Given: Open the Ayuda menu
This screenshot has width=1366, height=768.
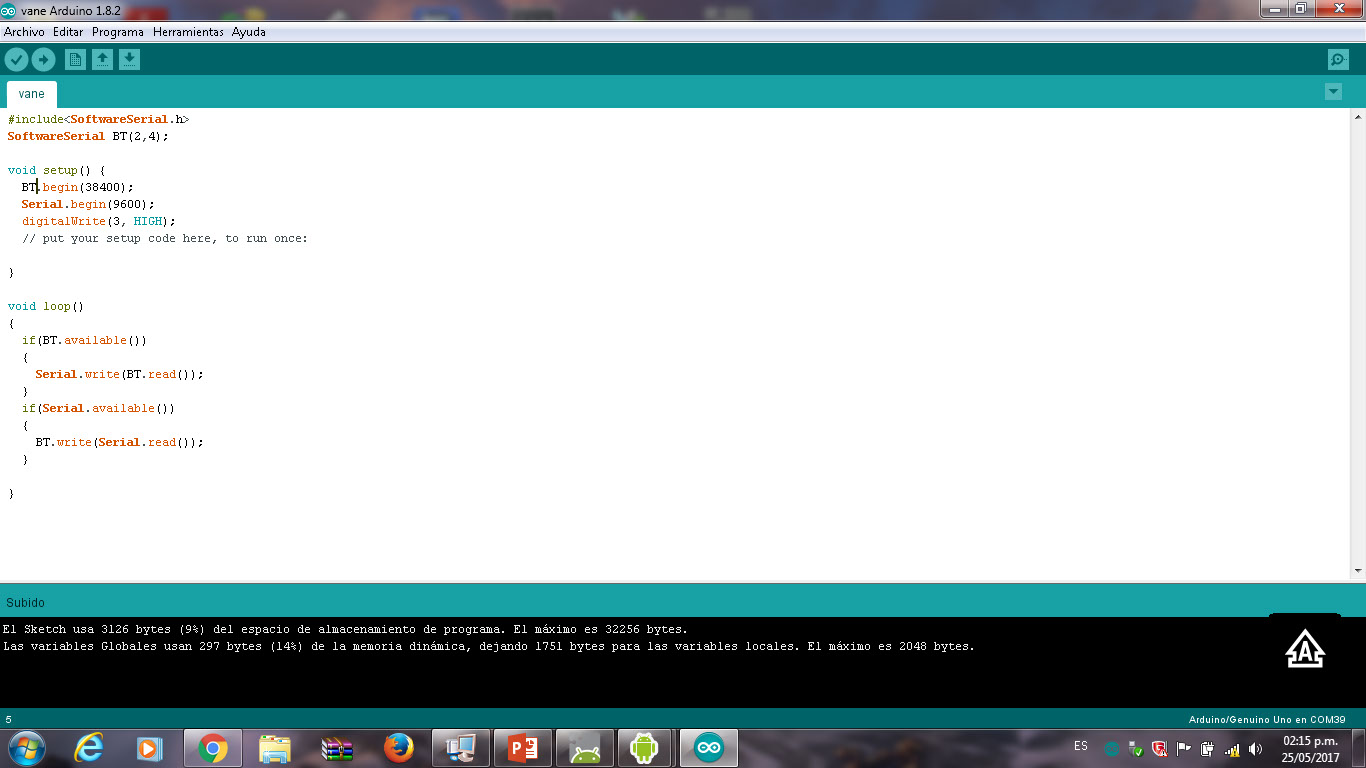Looking at the screenshot, I should tap(249, 32).
